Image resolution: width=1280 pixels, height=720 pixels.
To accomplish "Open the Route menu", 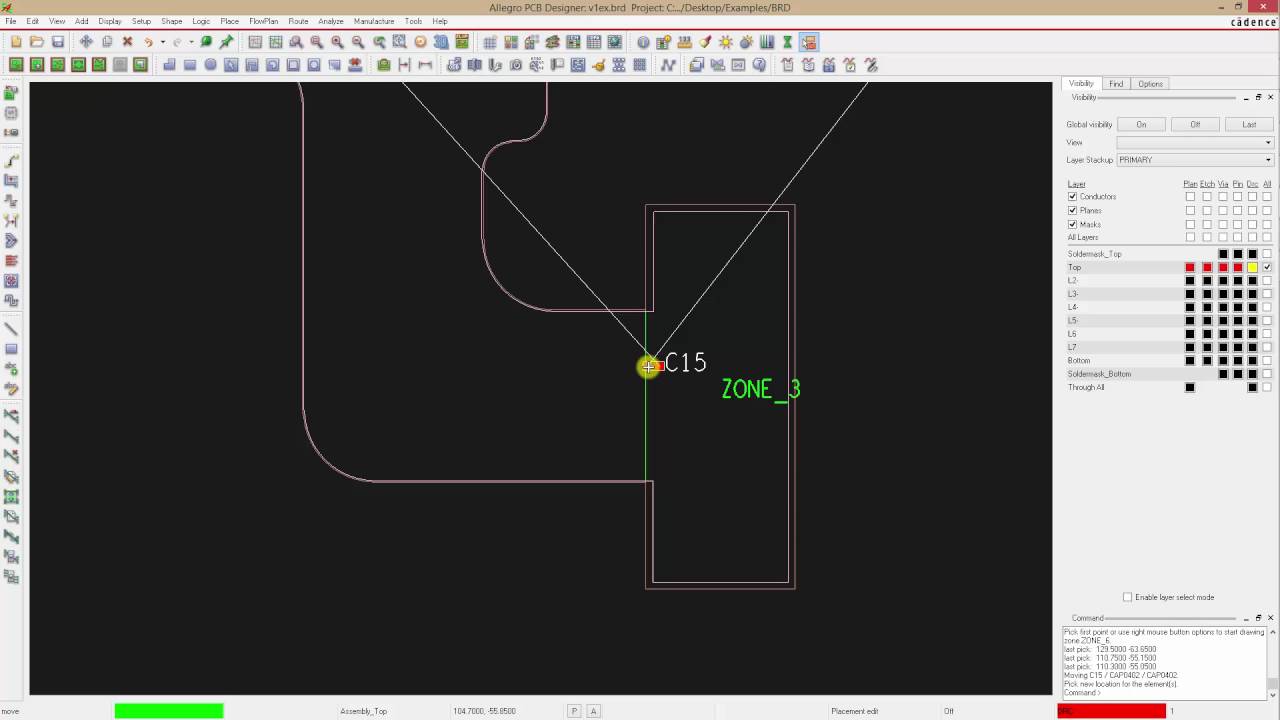I will pyautogui.click(x=298, y=21).
